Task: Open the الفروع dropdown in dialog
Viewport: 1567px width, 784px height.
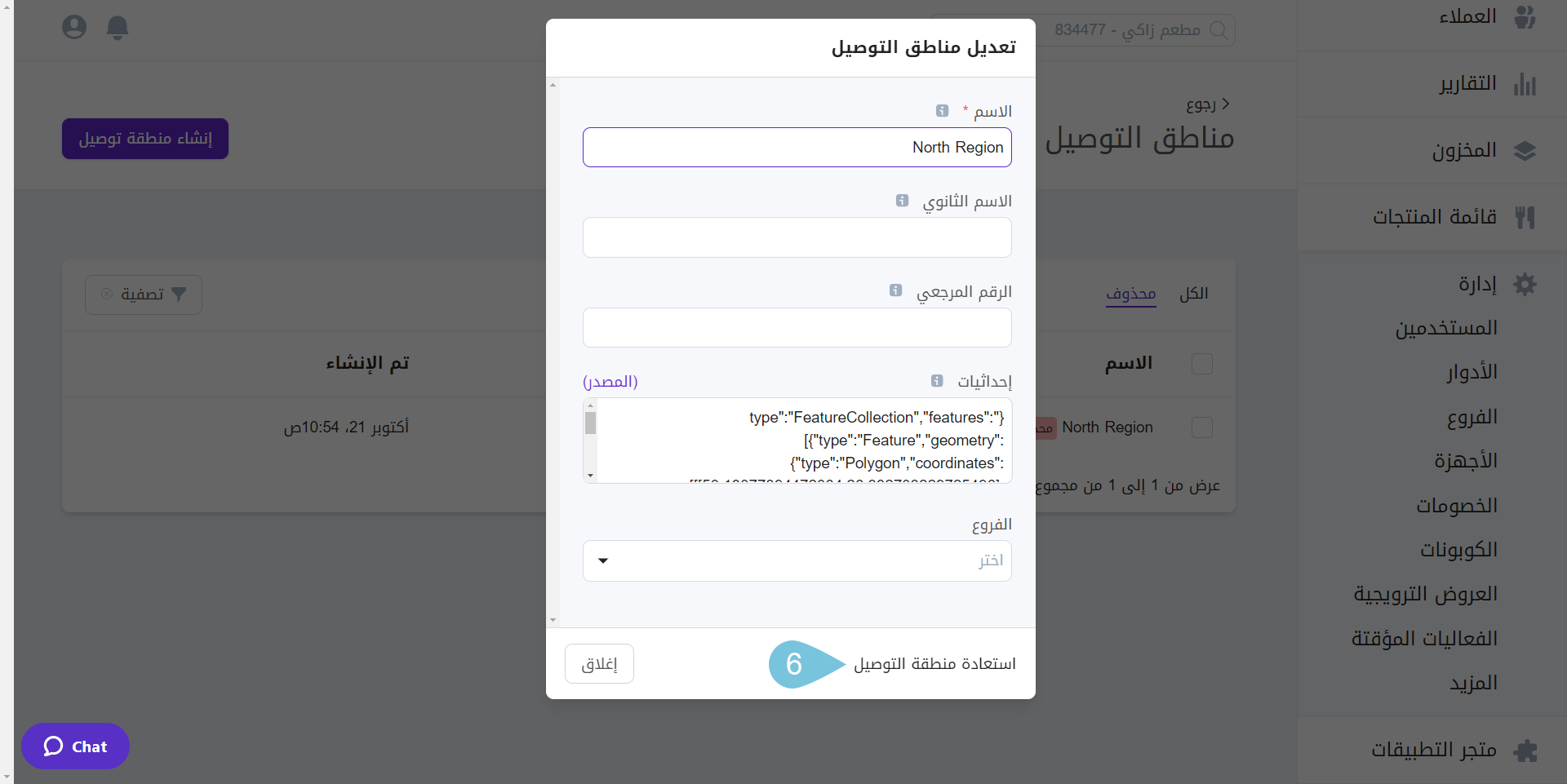Action: coord(797,561)
